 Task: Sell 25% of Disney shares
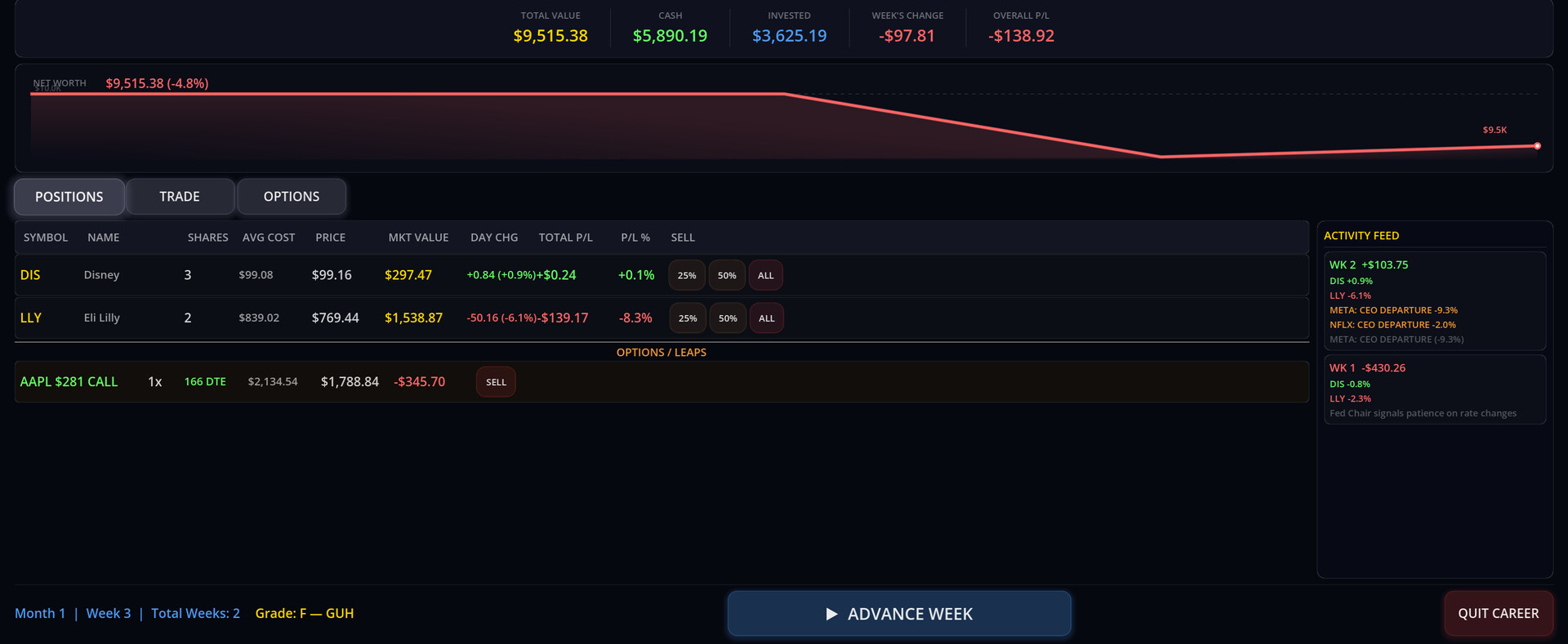[687, 276]
